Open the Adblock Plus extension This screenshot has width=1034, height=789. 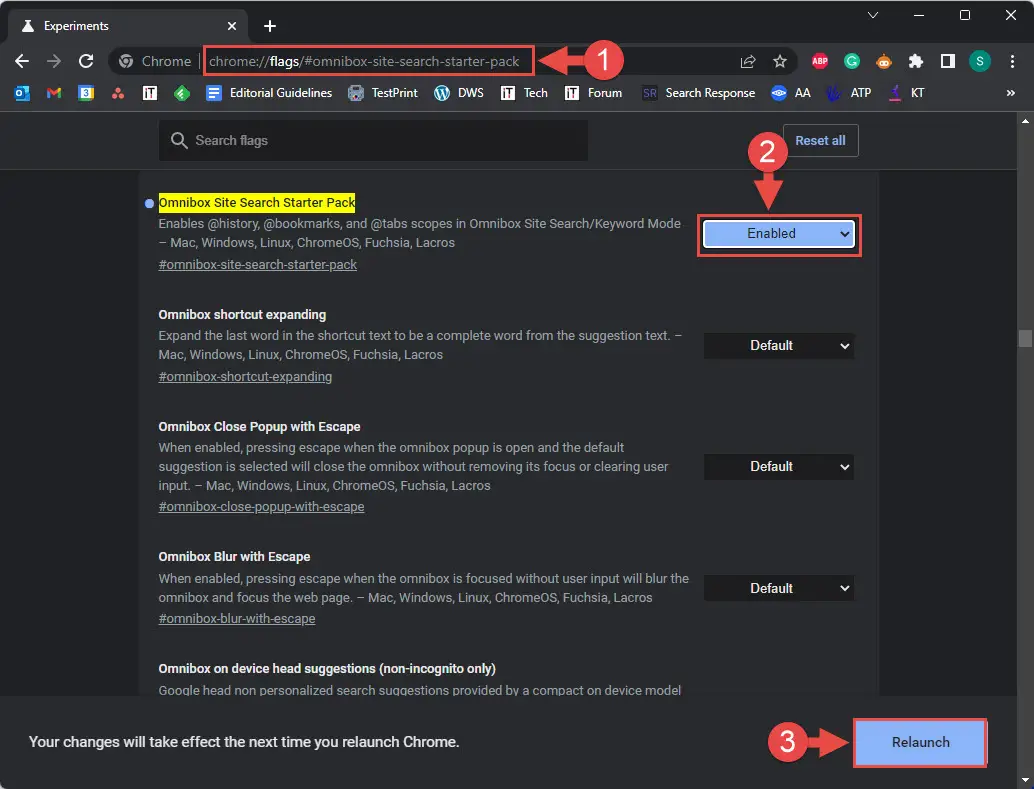[820, 61]
